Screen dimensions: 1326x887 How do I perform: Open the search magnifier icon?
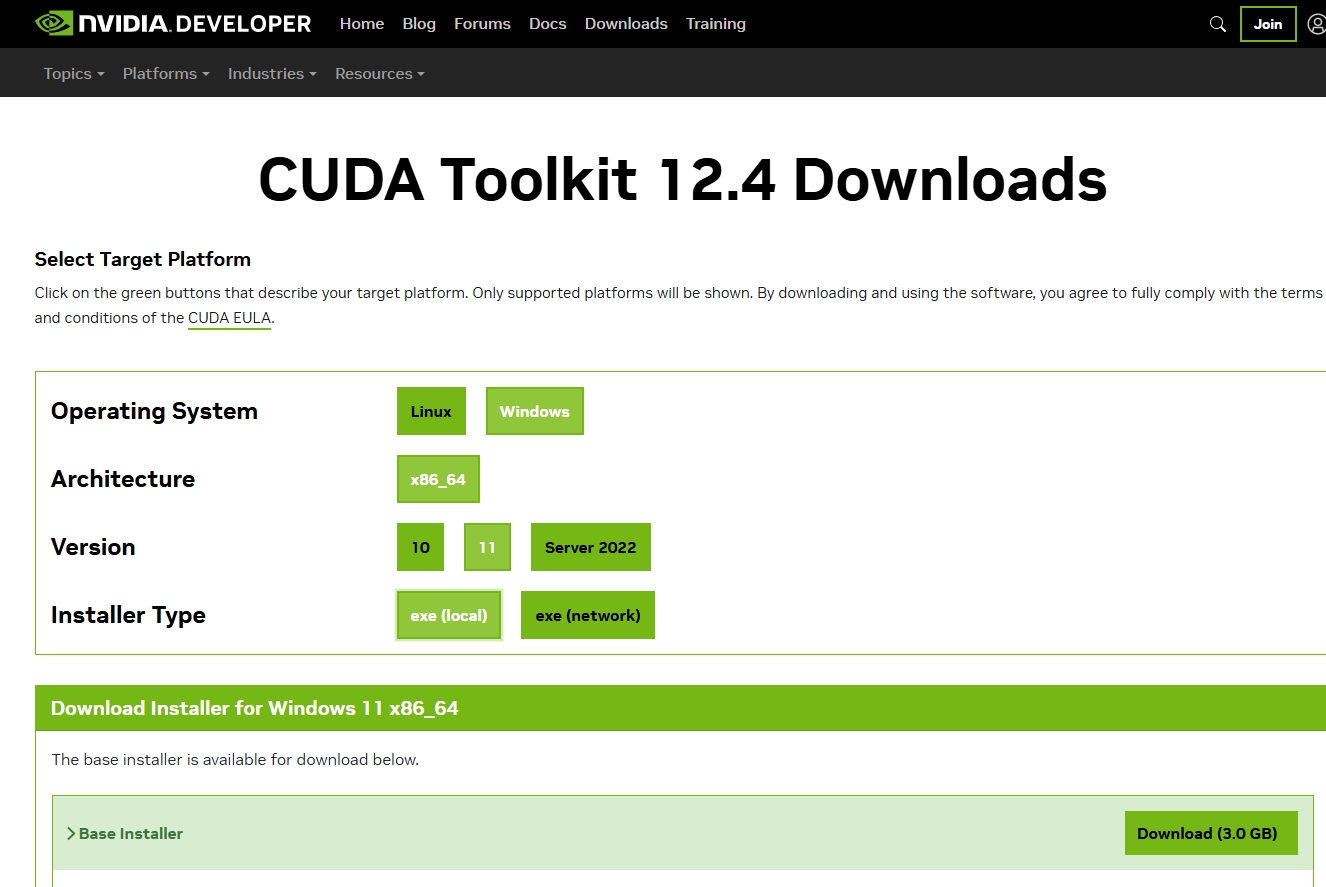[1217, 24]
